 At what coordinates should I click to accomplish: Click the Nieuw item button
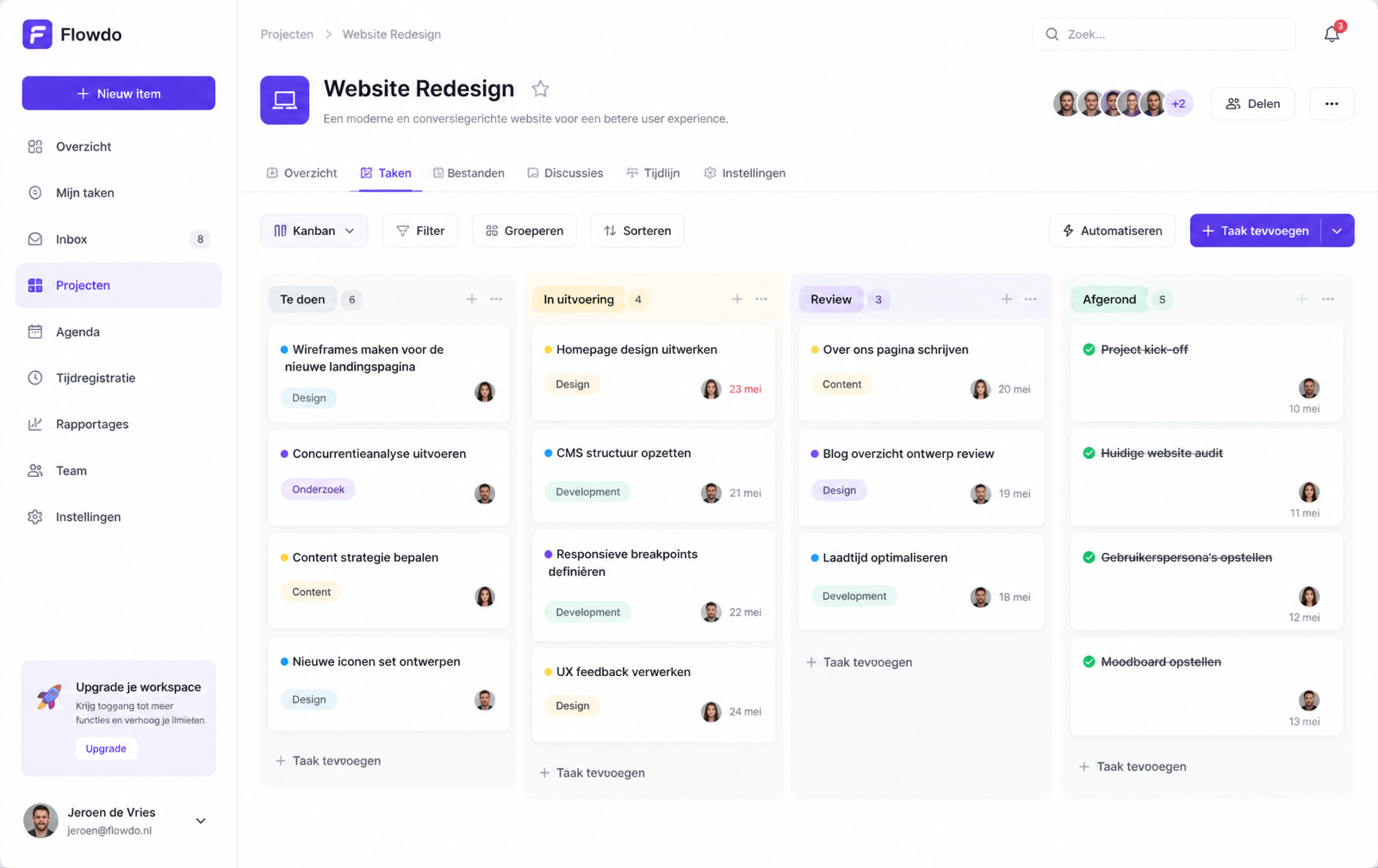[x=119, y=93]
